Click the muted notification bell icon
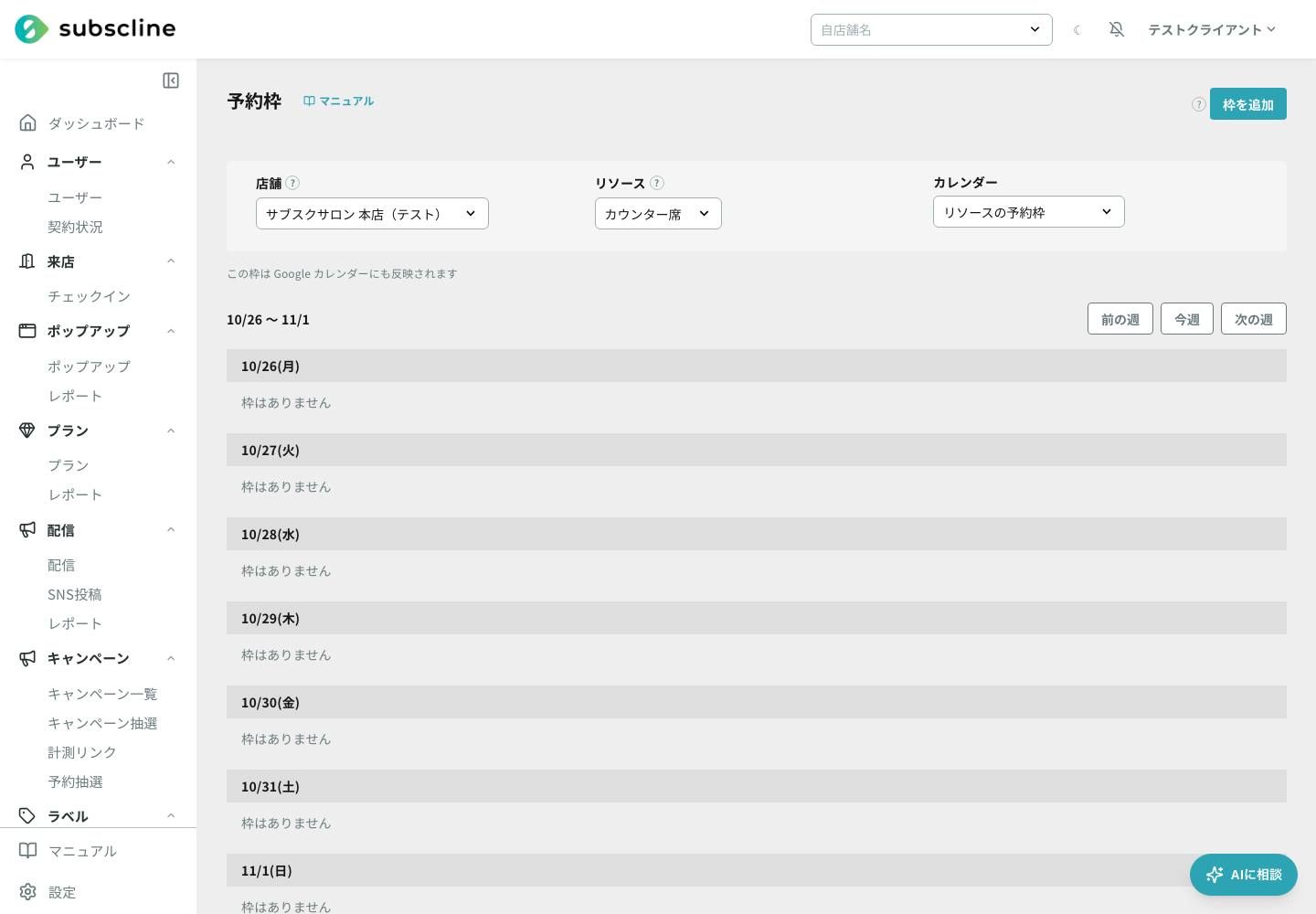This screenshot has height=914, width=1316. (1117, 29)
